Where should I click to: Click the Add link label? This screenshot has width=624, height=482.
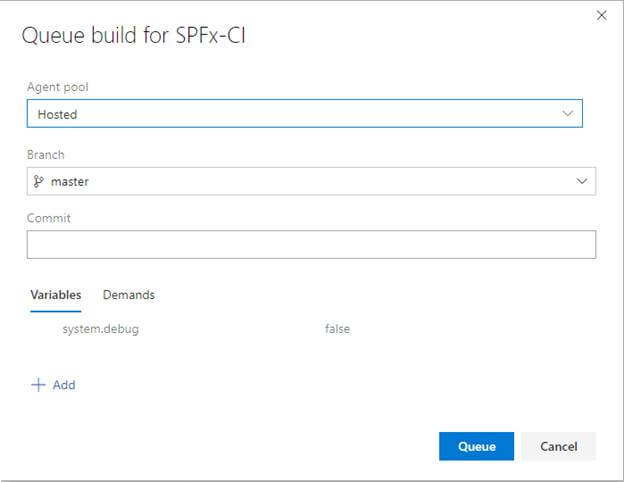click(x=64, y=385)
